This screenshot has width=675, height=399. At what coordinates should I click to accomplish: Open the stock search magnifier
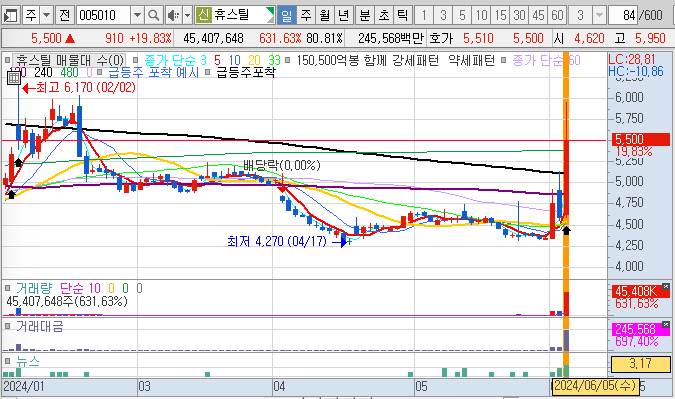[153, 16]
